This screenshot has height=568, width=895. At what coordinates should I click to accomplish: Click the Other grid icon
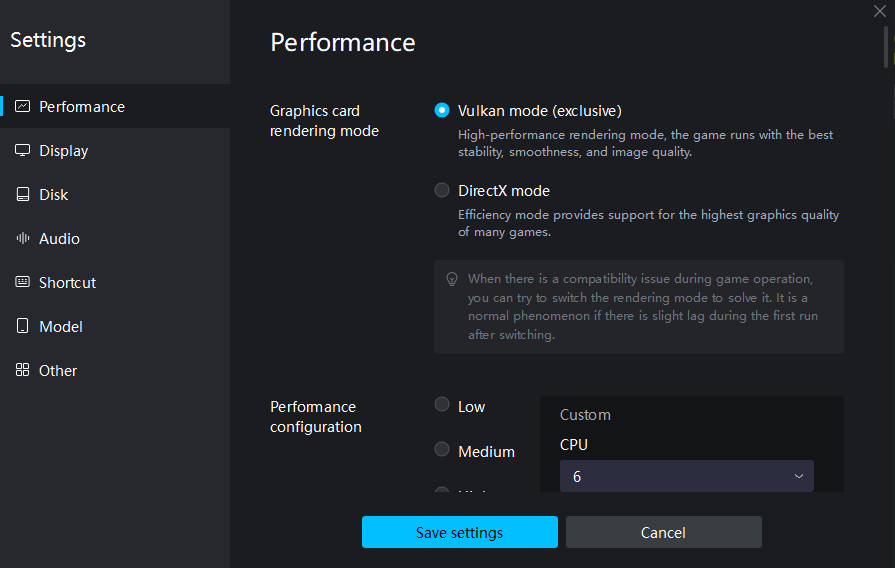tap(22, 371)
